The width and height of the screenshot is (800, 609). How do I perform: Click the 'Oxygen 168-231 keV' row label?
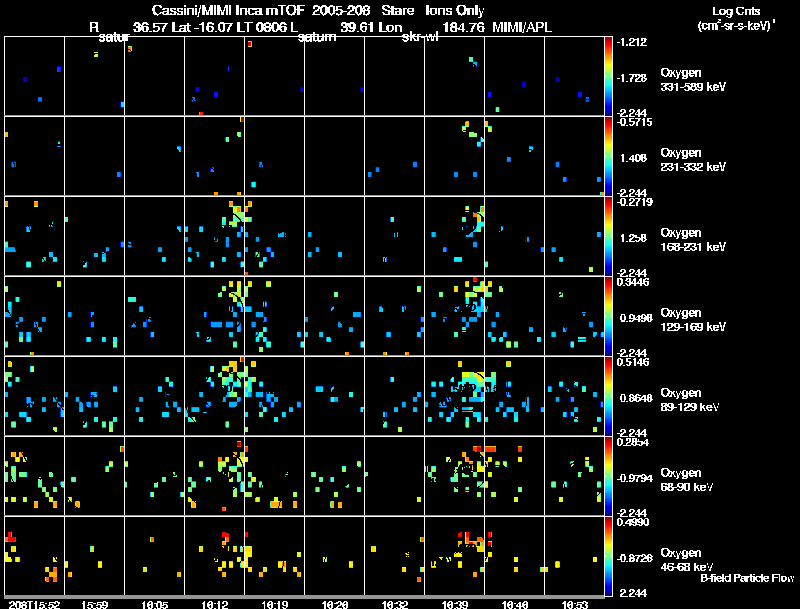coord(693,240)
